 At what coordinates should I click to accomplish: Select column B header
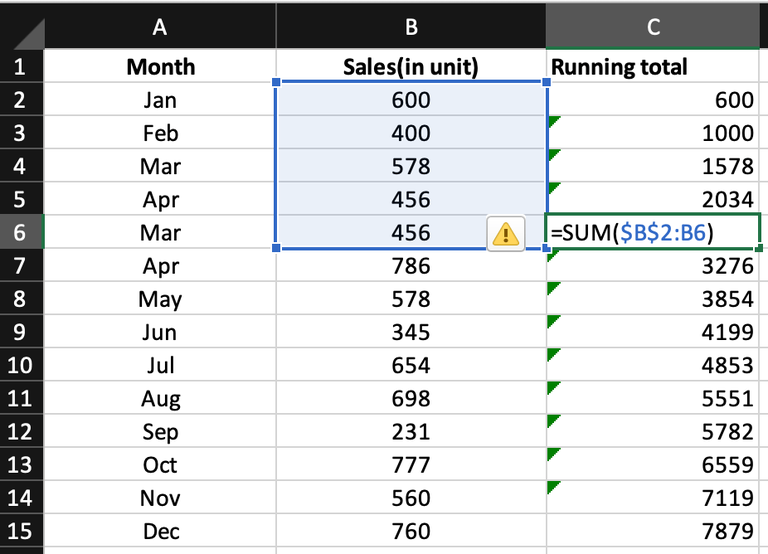[x=410, y=28]
